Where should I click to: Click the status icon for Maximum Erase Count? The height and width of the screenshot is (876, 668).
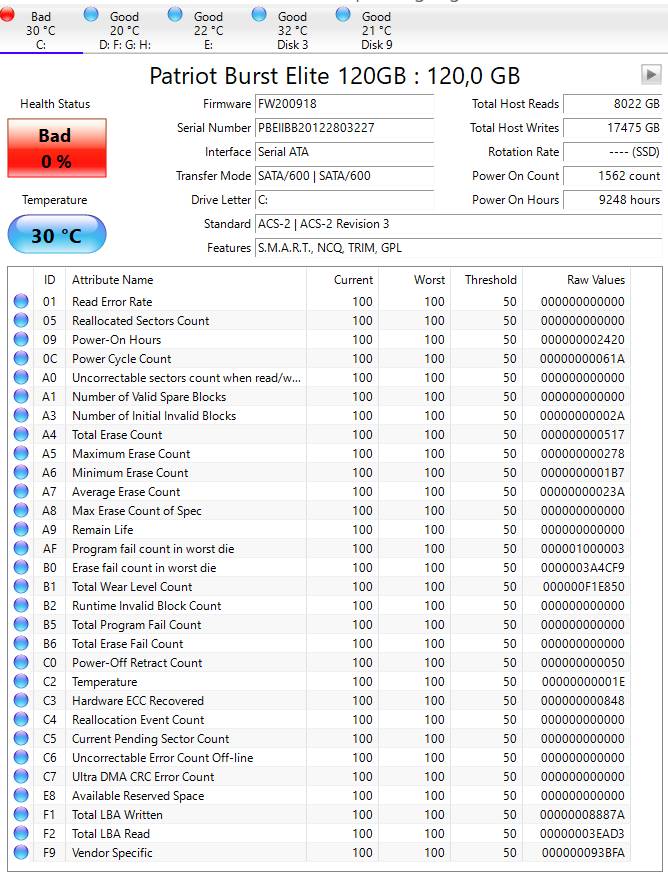tap(21, 453)
